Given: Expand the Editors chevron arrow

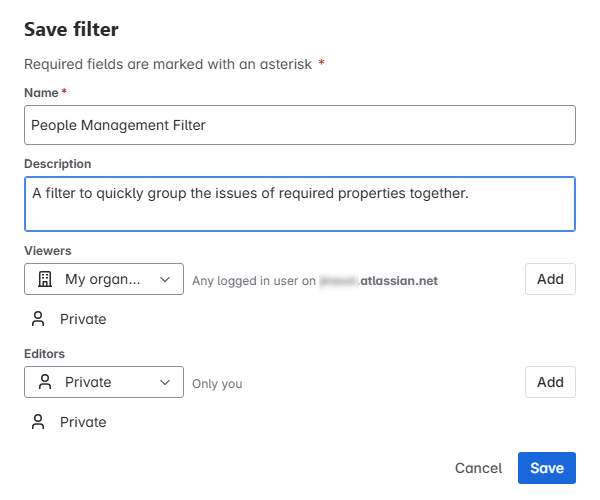Looking at the screenshot, I should point(165,382).
